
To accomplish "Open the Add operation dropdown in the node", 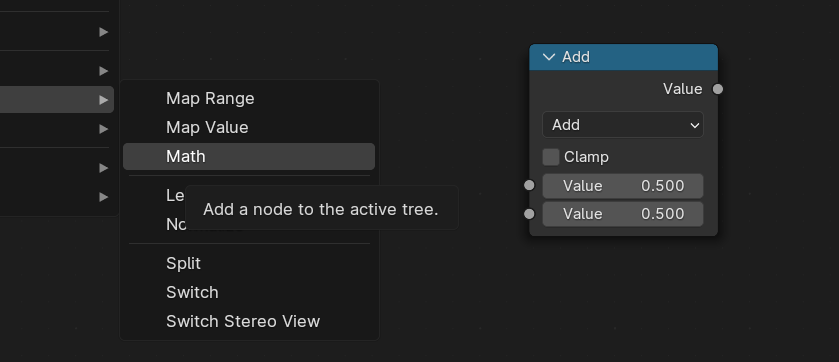I will 623,125.
